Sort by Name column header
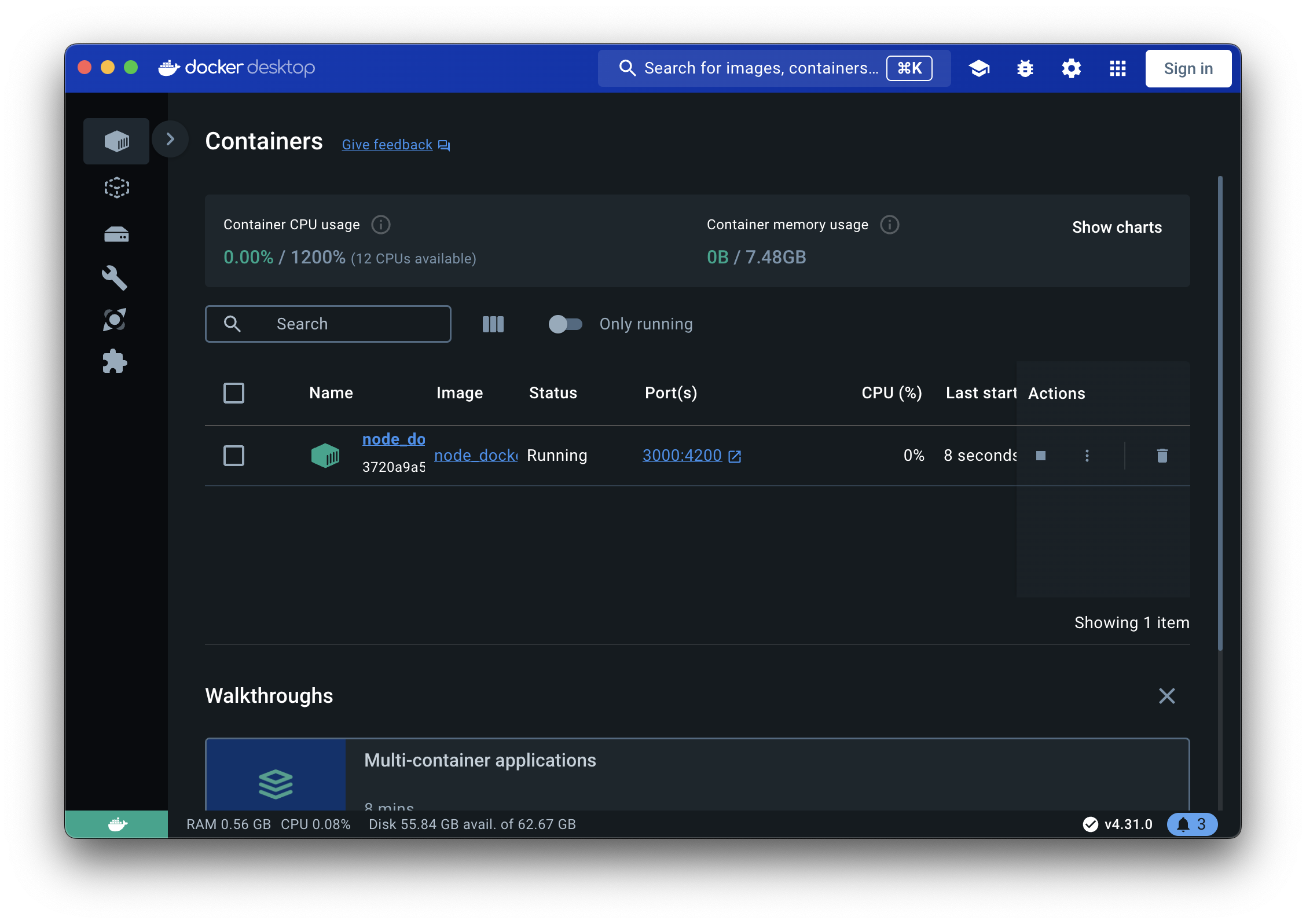 331,393
